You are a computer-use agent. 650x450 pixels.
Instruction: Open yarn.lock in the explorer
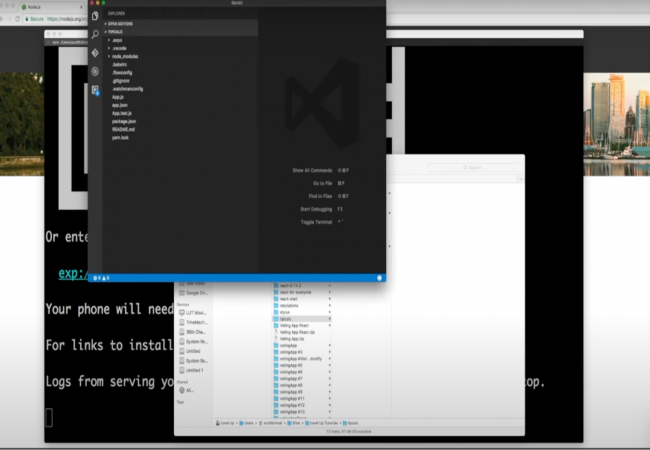120,138
